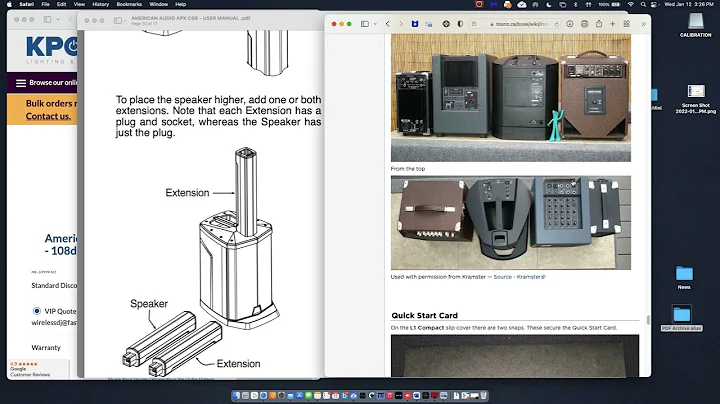
Task: Open the 'Source - Kramster' link
Action: [519, 277]
